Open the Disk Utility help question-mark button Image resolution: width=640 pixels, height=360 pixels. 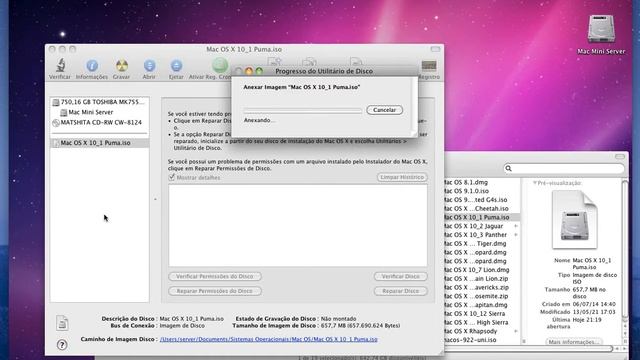point(62,345)
